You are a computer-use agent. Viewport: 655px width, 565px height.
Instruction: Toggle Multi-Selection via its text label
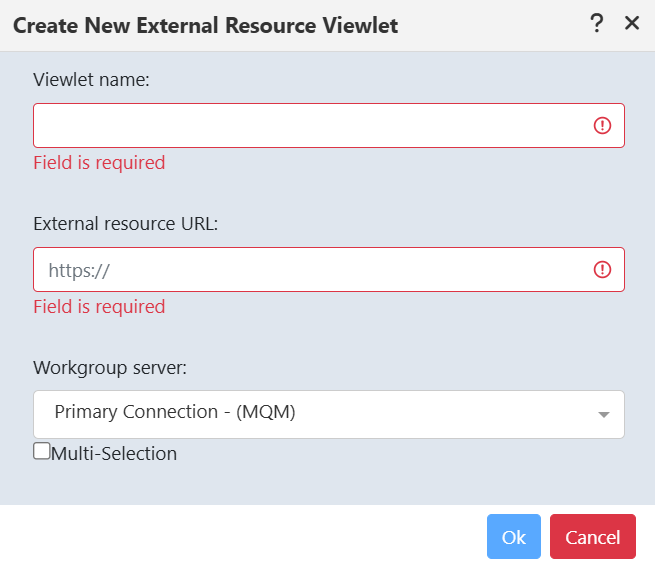(x=114, y=454)
